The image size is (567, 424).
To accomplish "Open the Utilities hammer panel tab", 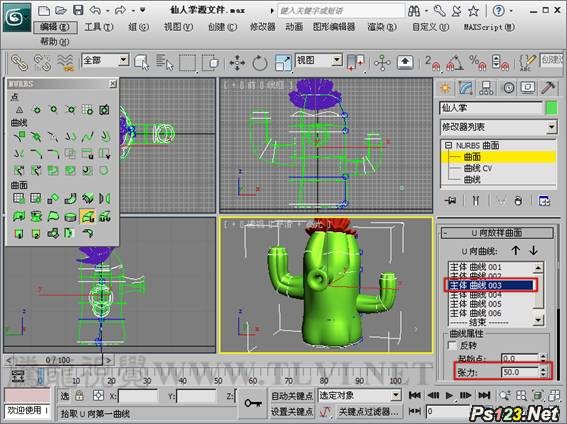I will (x=548, y=88).
